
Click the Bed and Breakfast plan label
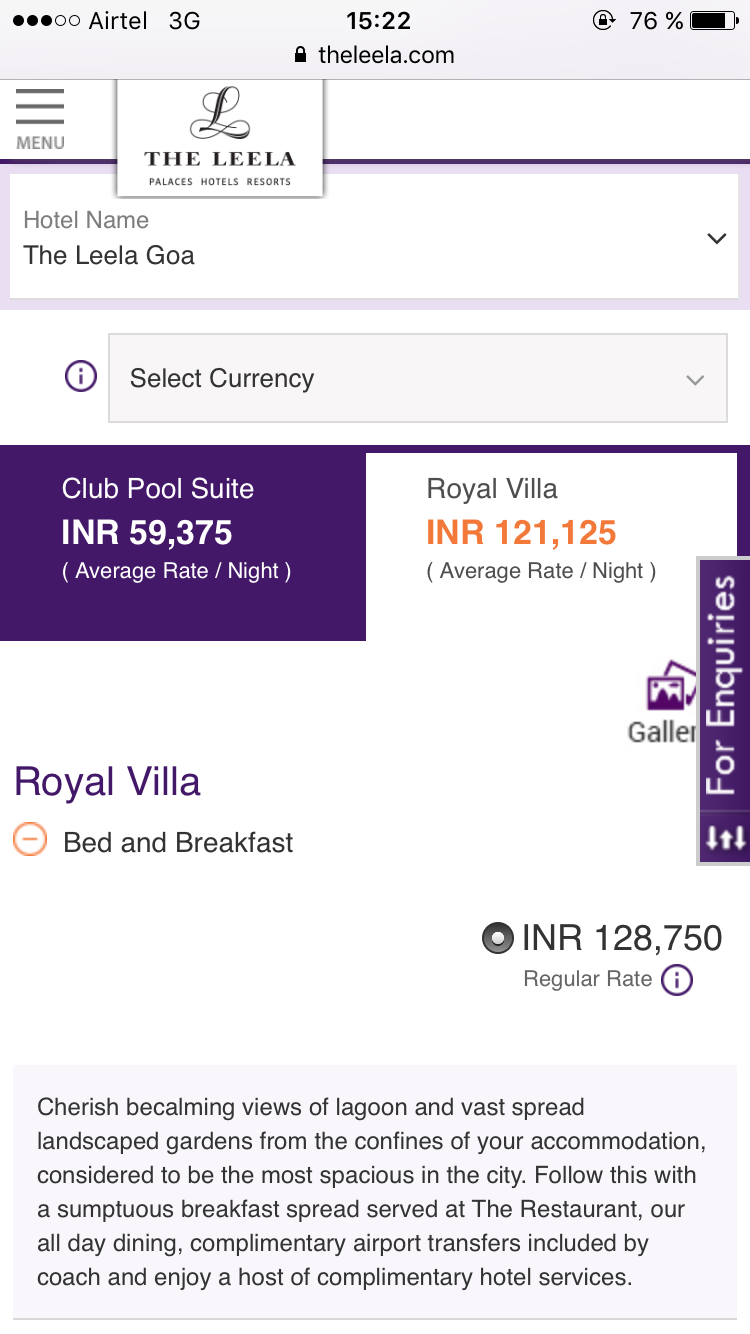coord(178,842)
